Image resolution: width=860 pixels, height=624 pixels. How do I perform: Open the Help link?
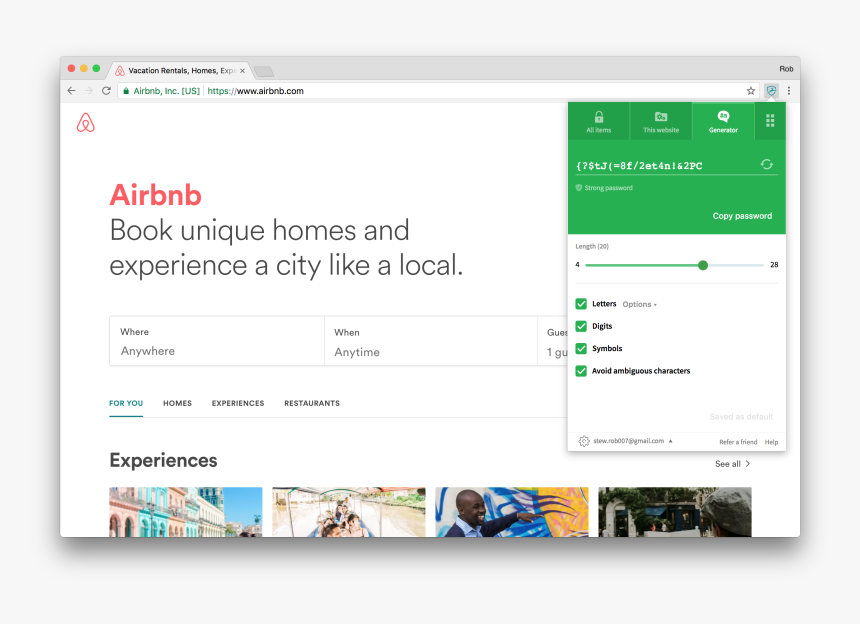tap(771, 442)
